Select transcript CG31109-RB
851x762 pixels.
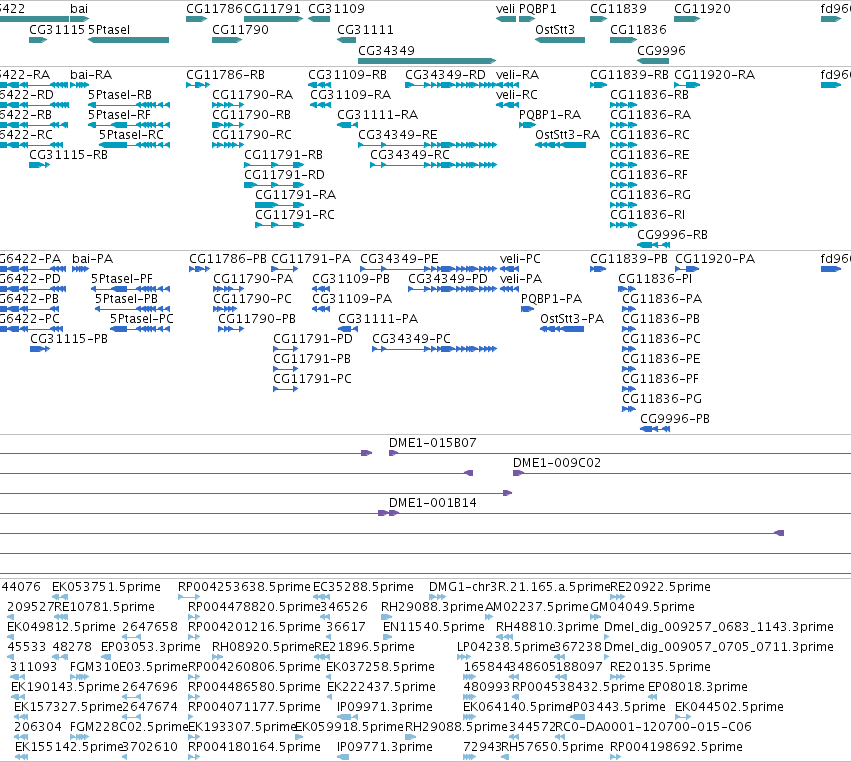tap(347, 74)
